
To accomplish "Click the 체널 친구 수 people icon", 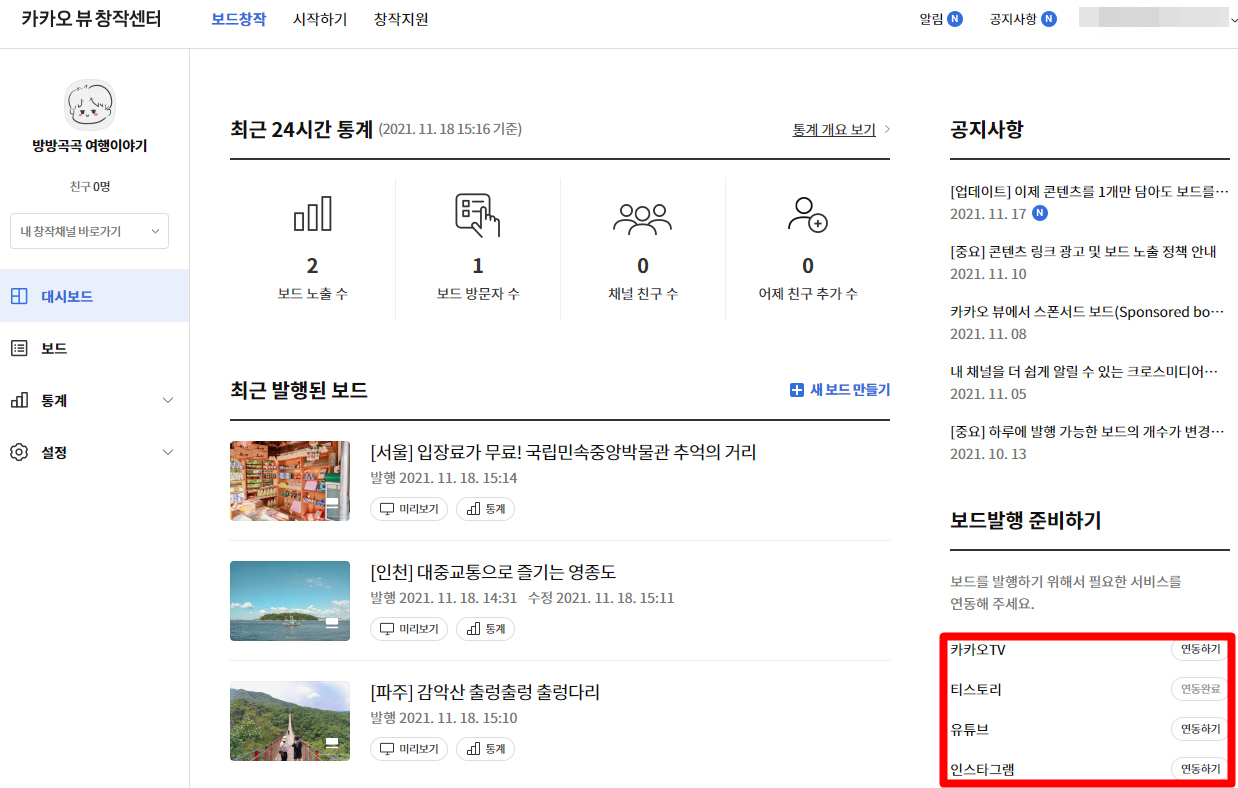I will point(643,213).
